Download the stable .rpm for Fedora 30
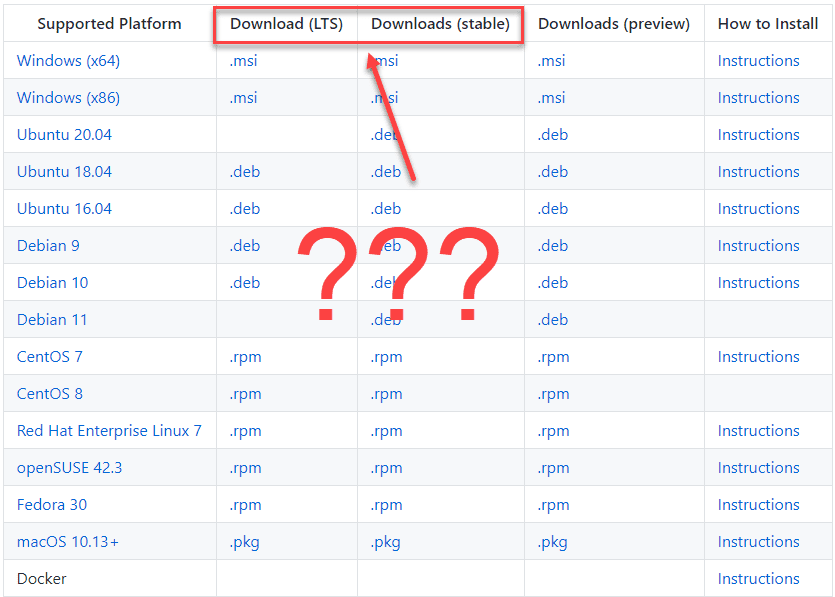This screenshot has width=835, height=597. pos(387,505)
